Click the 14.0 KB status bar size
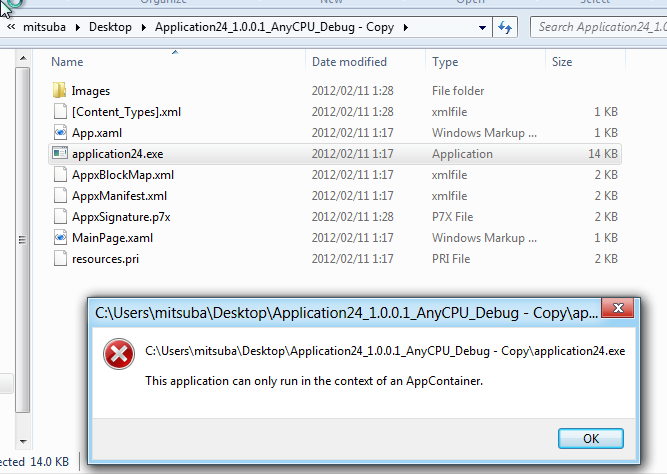Viewport: 667px width, 474px height. [x=50, y=462]
